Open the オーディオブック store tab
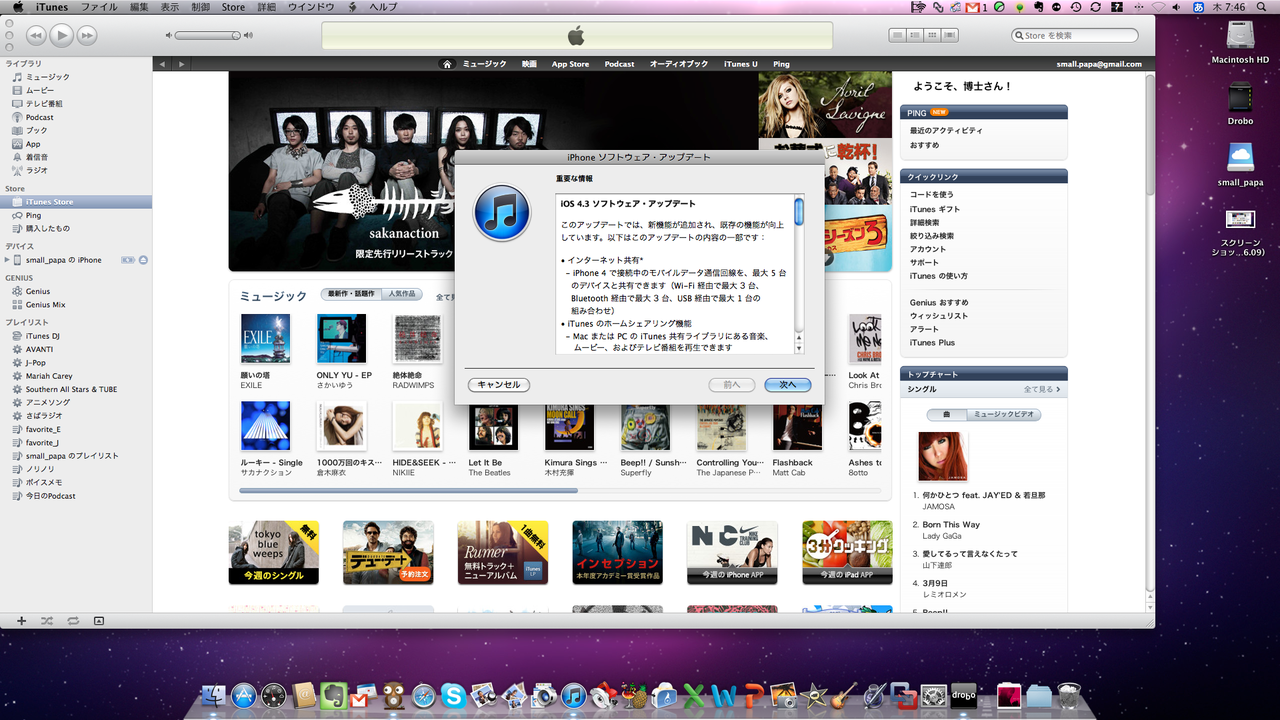The height and width of the screenshot is (720, 1280). coord(679,64)
